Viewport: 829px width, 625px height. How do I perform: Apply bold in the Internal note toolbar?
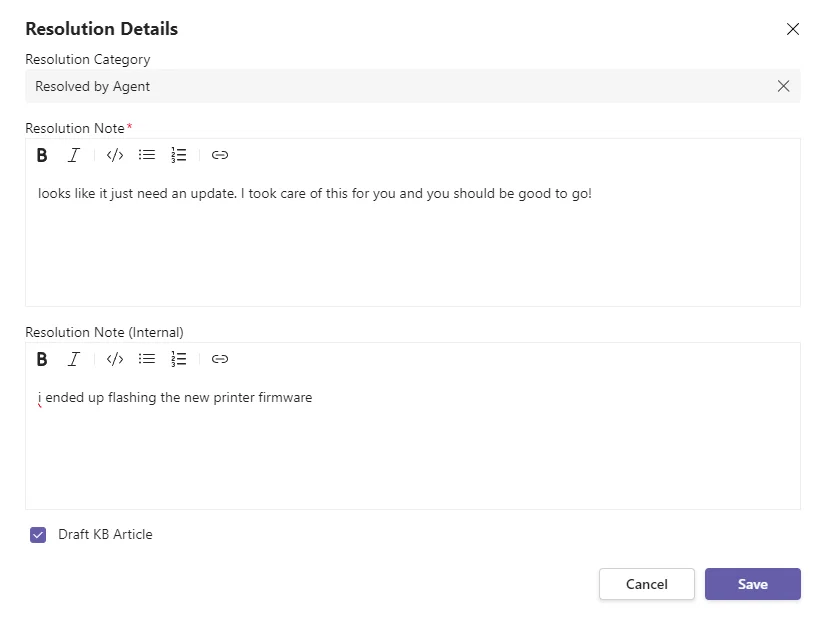(42, 359)
